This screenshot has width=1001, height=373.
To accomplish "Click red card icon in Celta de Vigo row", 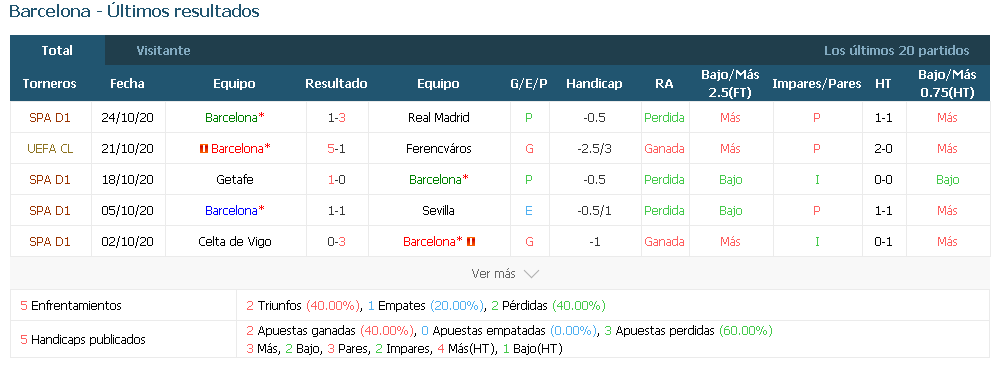I will click(x=472, y=241).
